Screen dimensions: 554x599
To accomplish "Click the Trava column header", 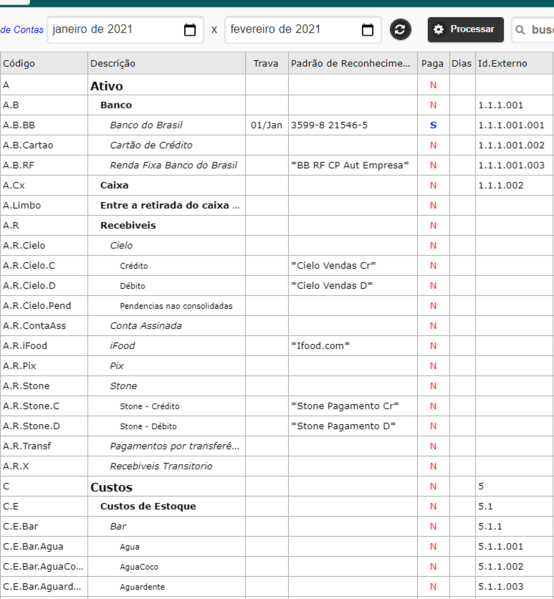I will coord(267,63).
